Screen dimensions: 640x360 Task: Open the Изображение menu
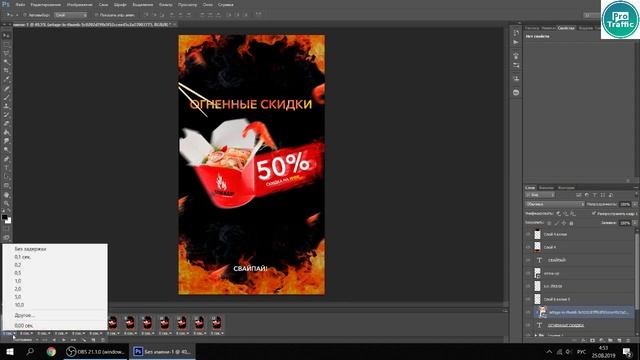coord(79,4)
